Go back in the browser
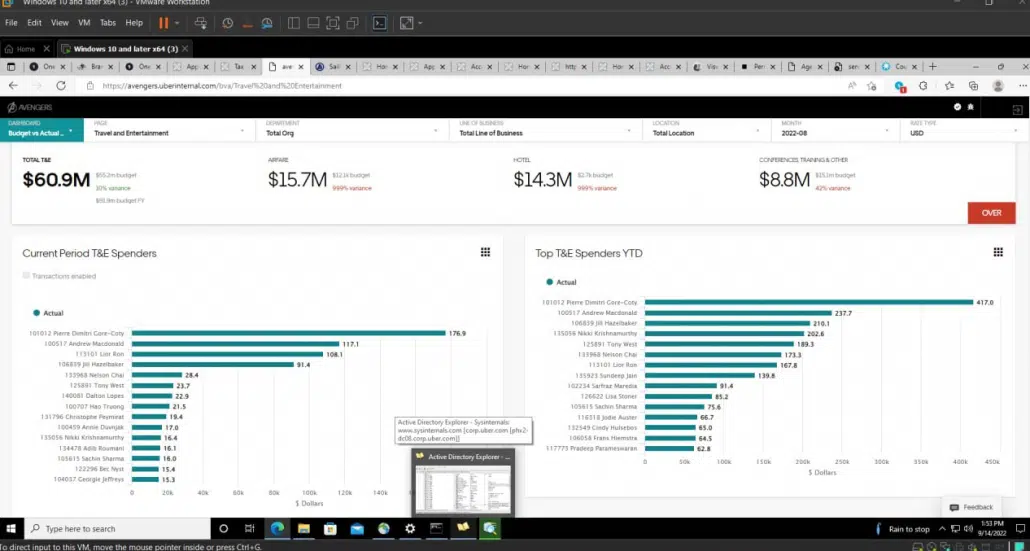 click(x=13, y=85)
